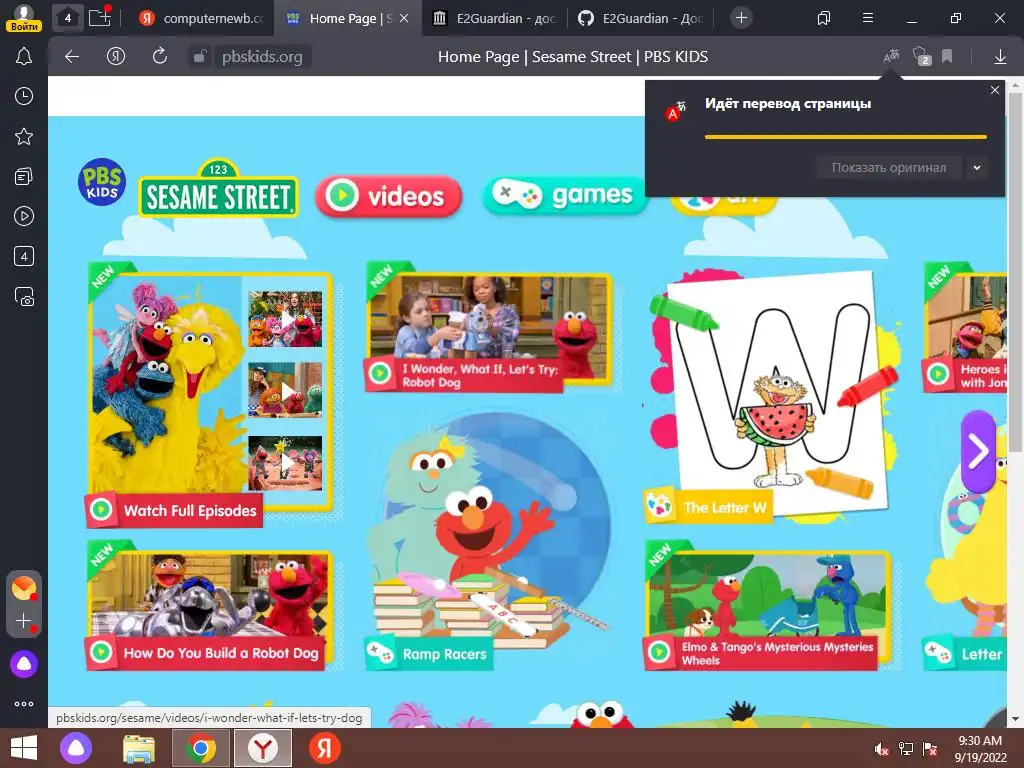Click the Yandex home Я button in toolbar
1024x768 pixels.
[116, 57]
